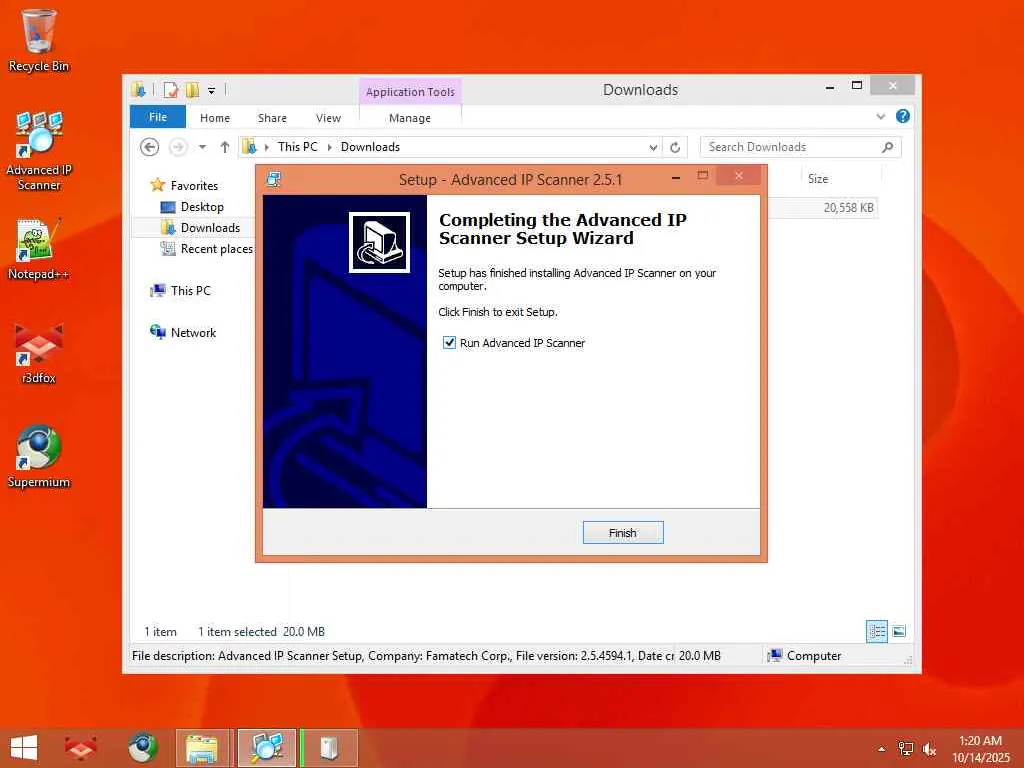Click This PC in the address breadcrumb
The image size is (1024, 768).
pos(298,147)
